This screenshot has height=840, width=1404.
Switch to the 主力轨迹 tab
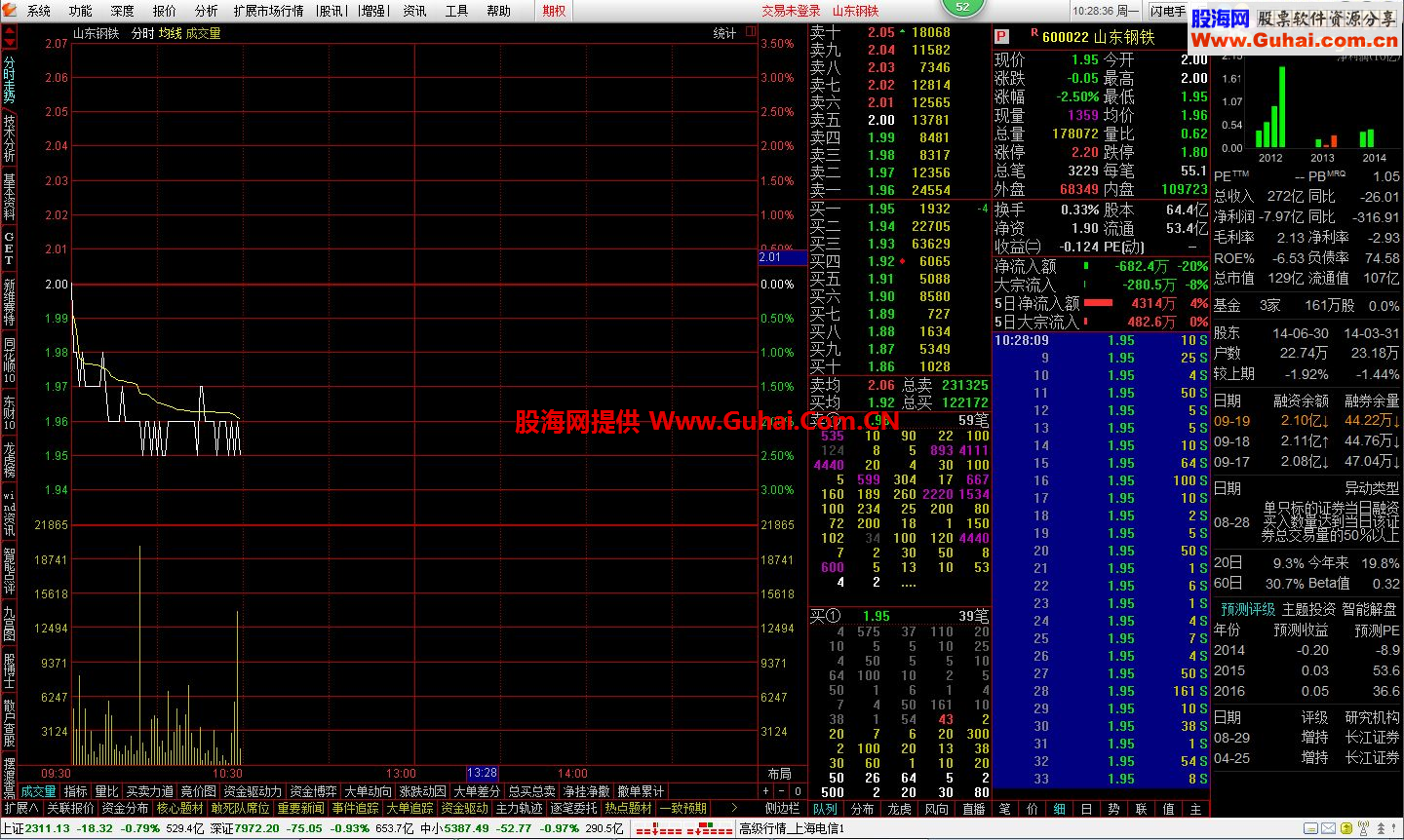click(520, 809)
